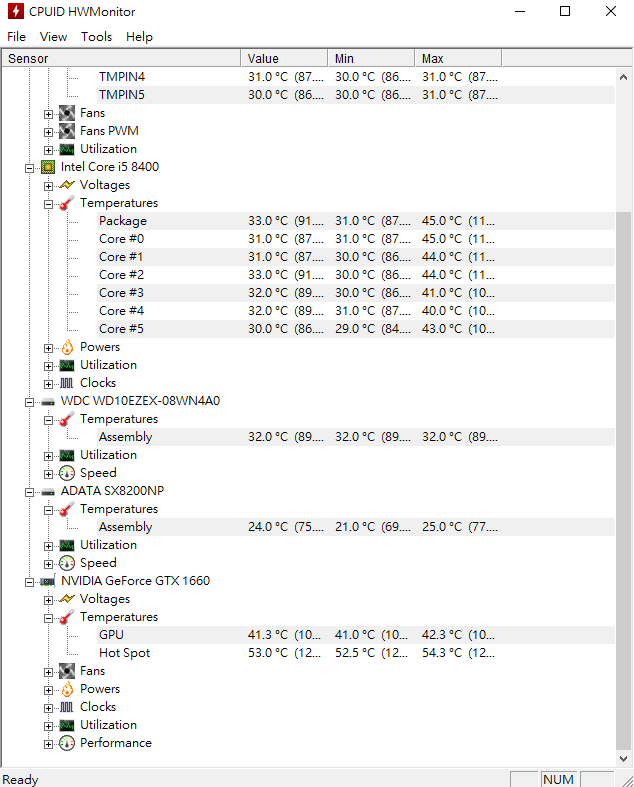Click the Max column header

[x=458, y=58]
